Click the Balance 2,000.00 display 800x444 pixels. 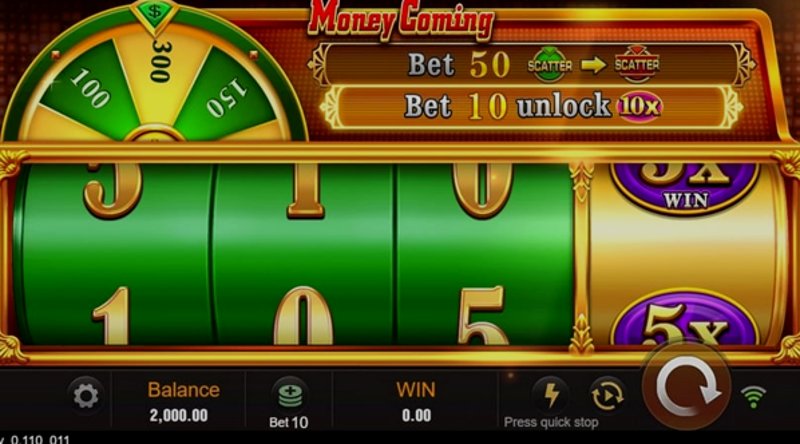[183, 402]
